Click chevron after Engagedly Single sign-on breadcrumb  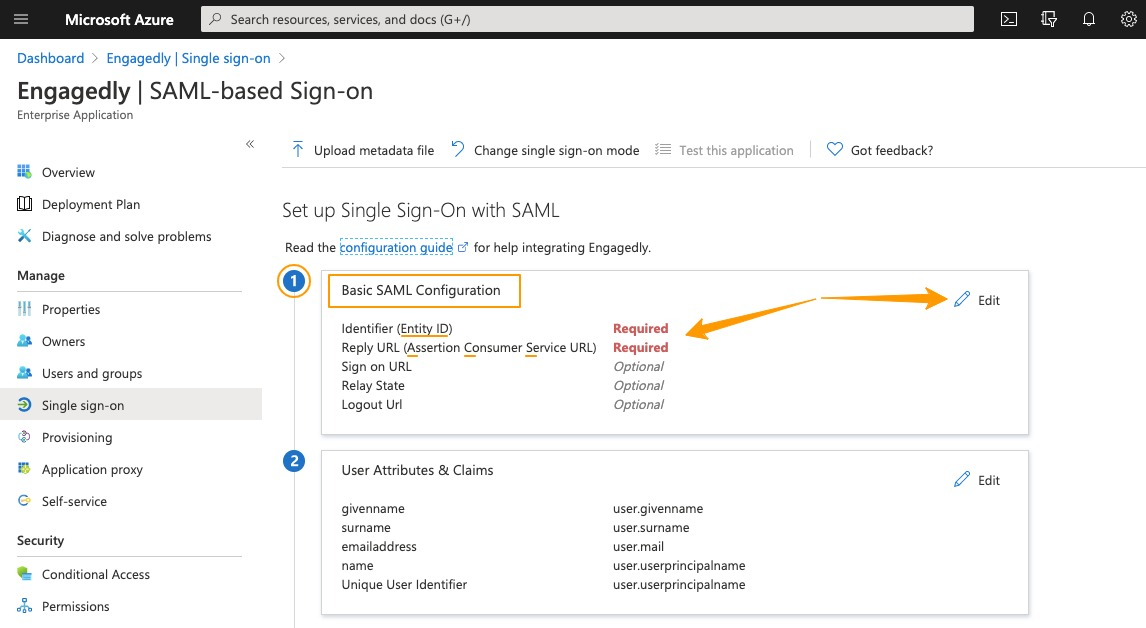pos(281,58)
